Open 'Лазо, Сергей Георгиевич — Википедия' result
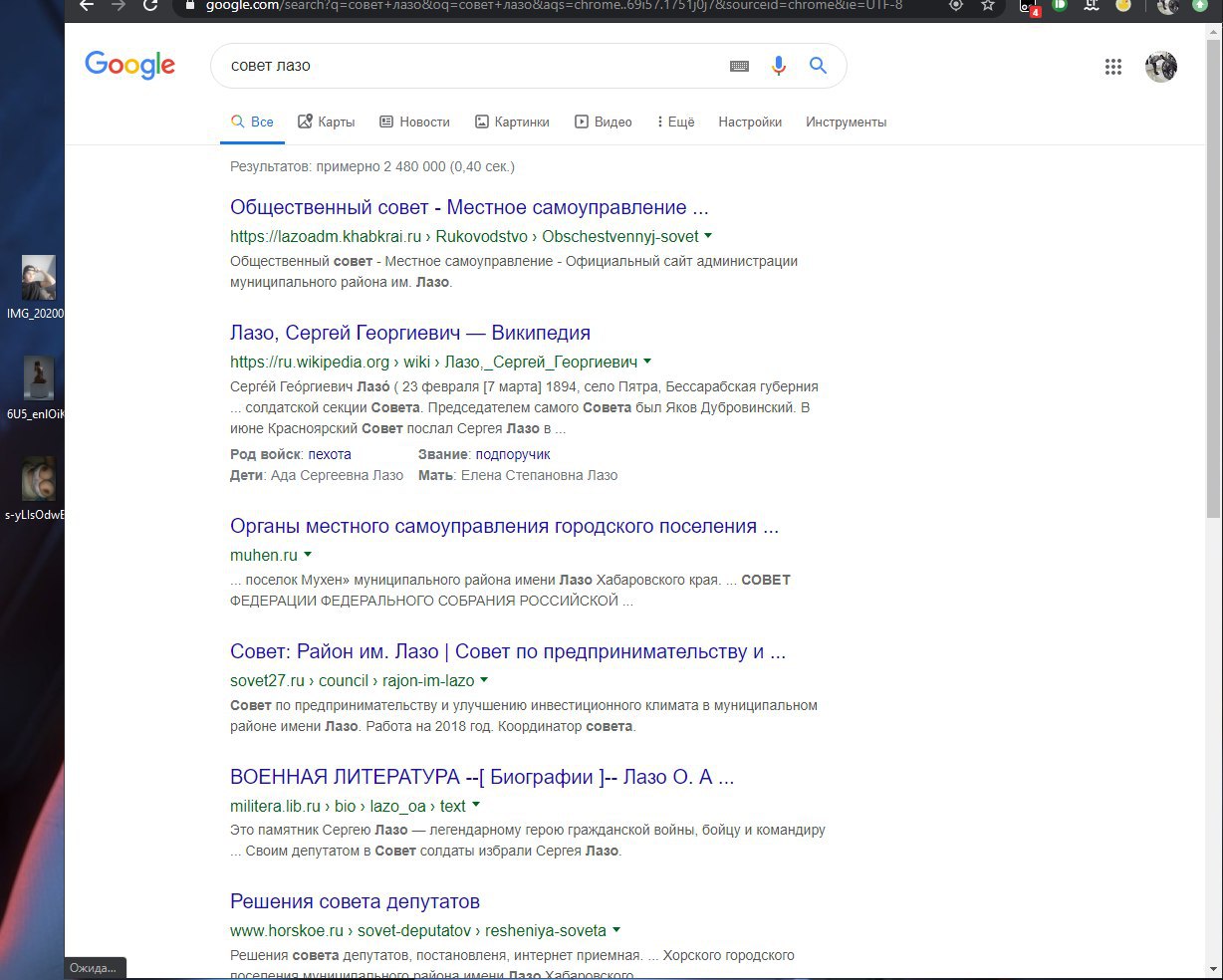The image size is (1223, 980). 410,333
